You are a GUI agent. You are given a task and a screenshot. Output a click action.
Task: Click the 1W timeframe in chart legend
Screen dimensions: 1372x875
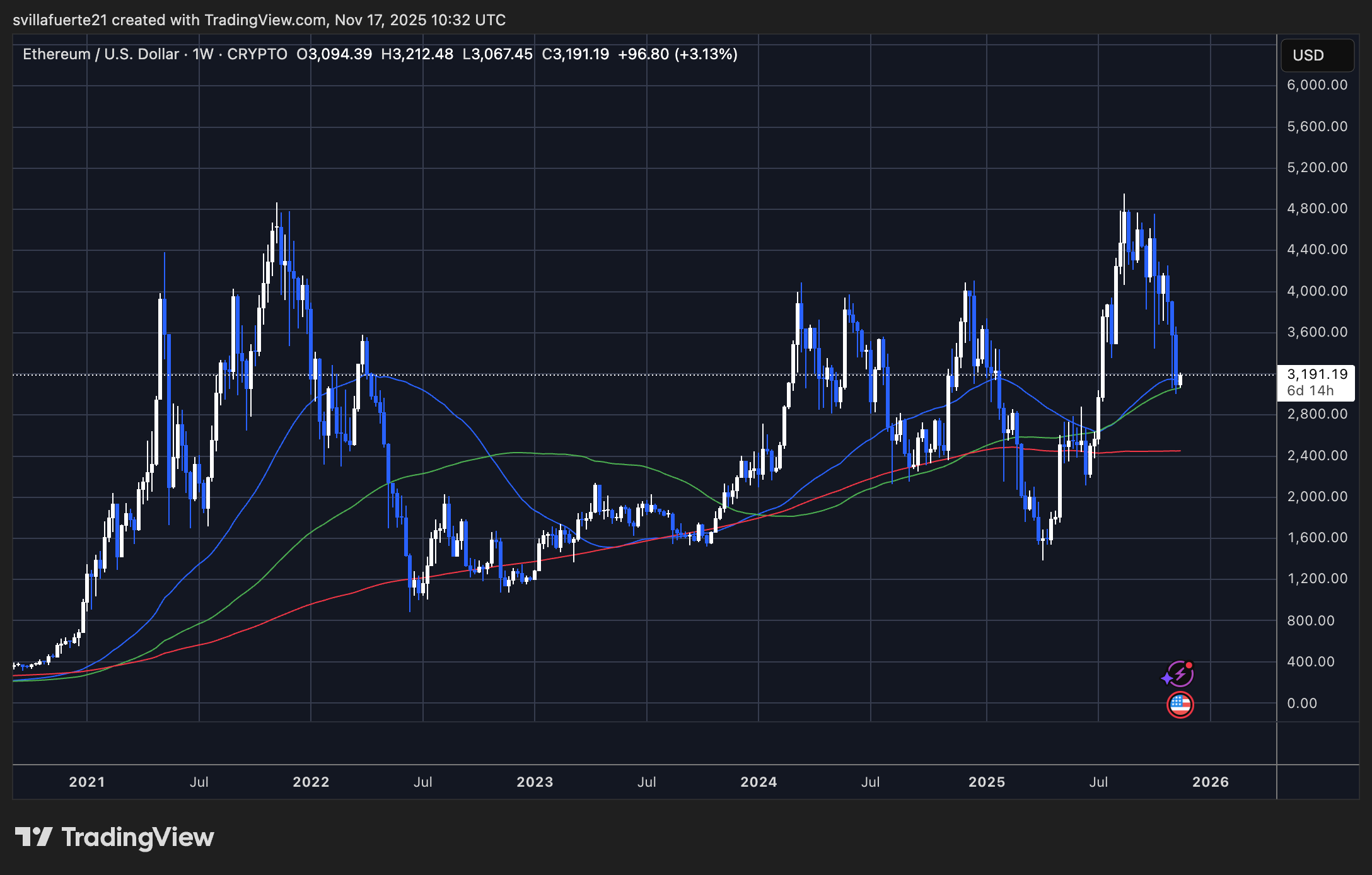202,54
